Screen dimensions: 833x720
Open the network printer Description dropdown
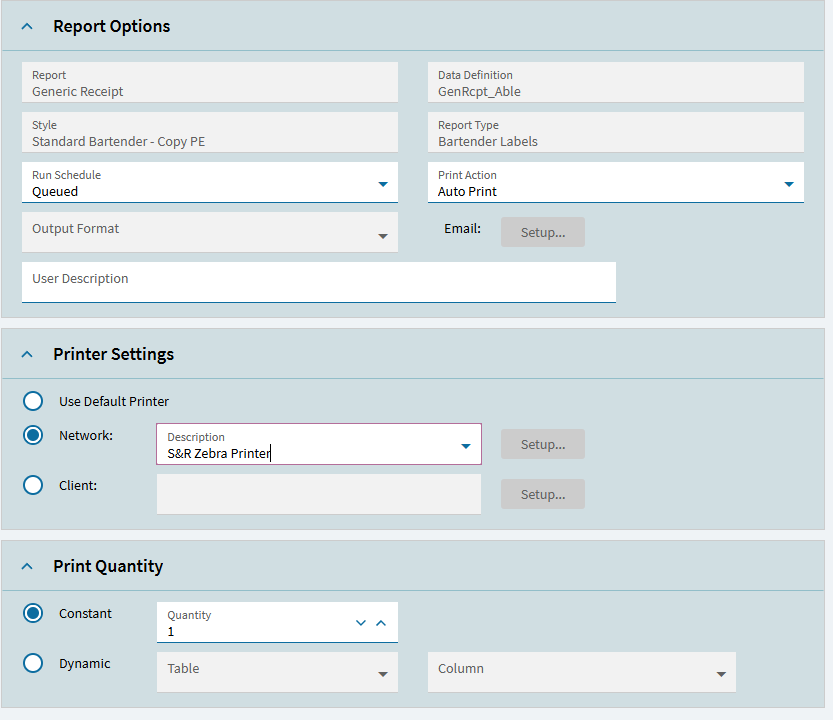pyautogui.click(x=465, y=446)
